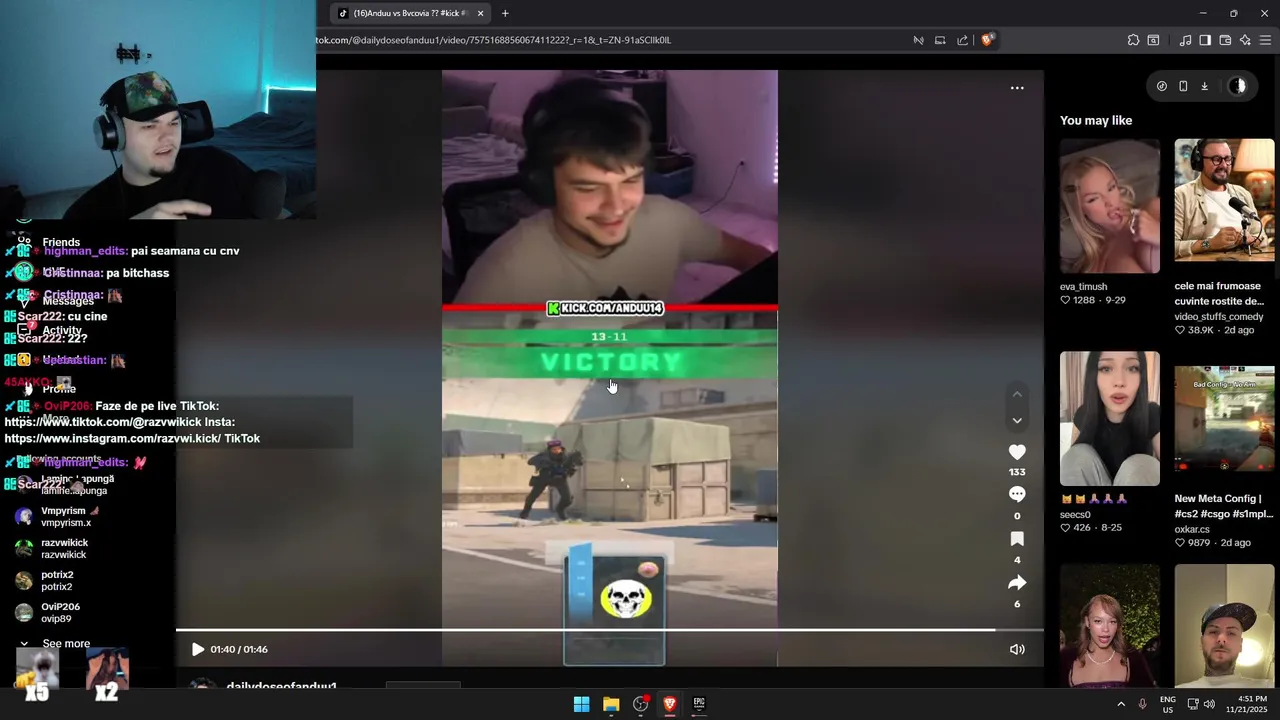Open the Windows Start menu

coord(581,704)
